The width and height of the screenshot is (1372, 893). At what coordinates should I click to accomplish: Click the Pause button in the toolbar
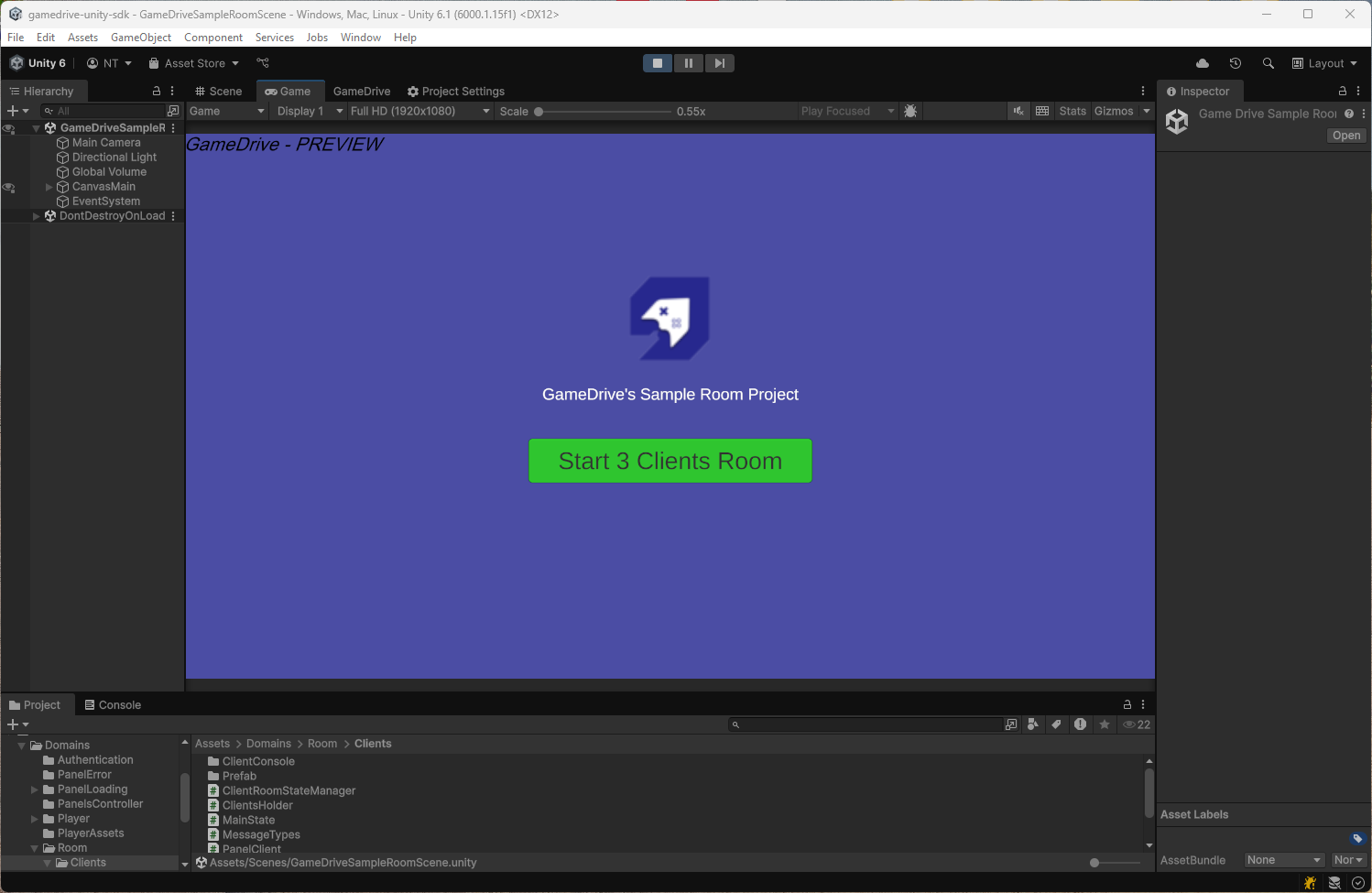pyautogui.click(x=688, y=63)
